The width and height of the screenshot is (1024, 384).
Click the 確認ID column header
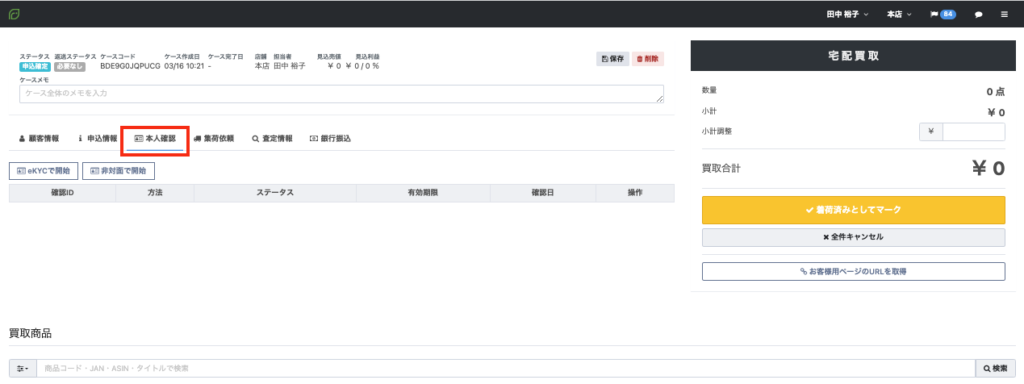pyautogui.click(x=62, y=193)
